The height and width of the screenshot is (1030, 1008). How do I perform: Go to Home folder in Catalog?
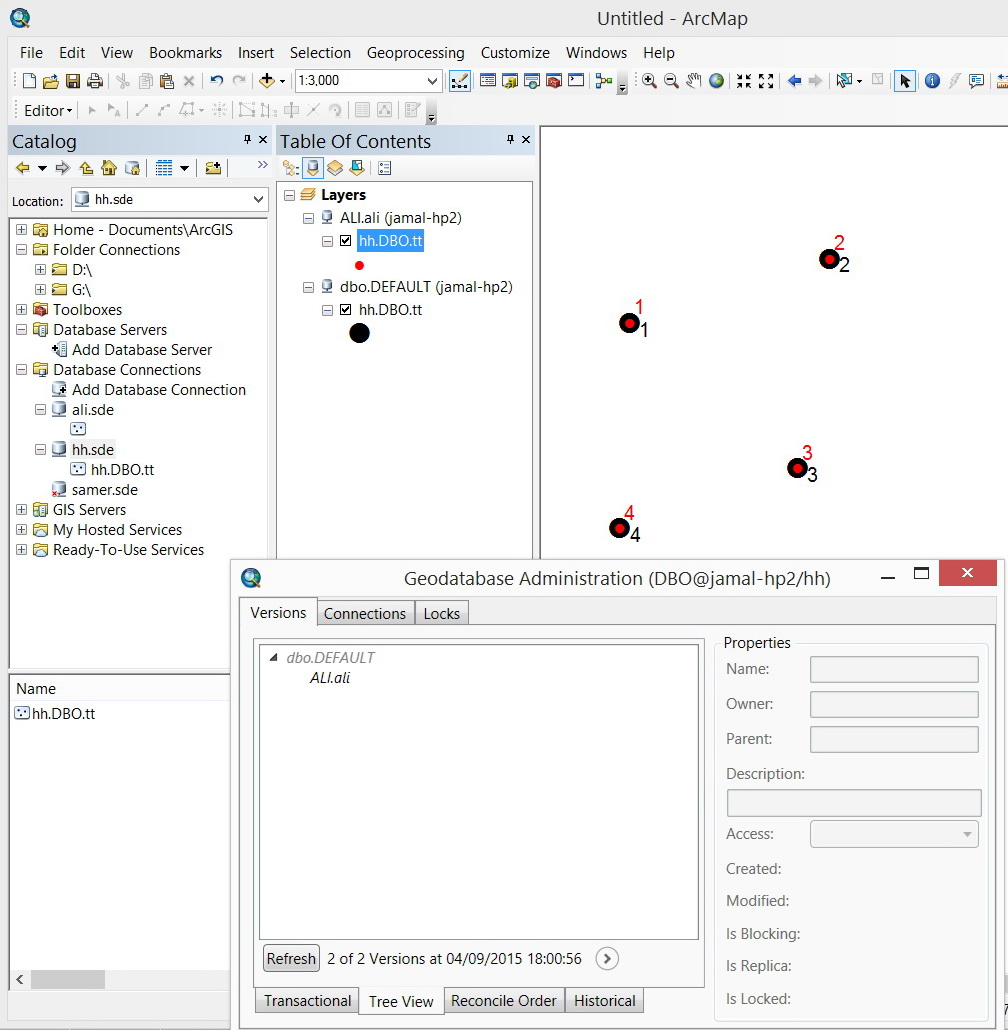(x=109, y=168)
